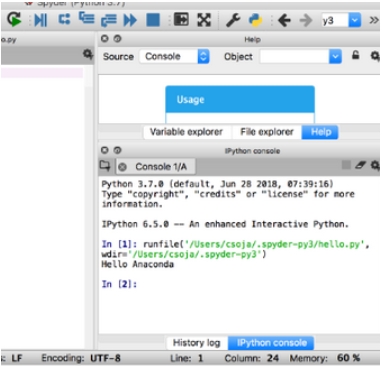Stop debugging with the blue square
The image size is (382, 366).
[x=153, y=20]
